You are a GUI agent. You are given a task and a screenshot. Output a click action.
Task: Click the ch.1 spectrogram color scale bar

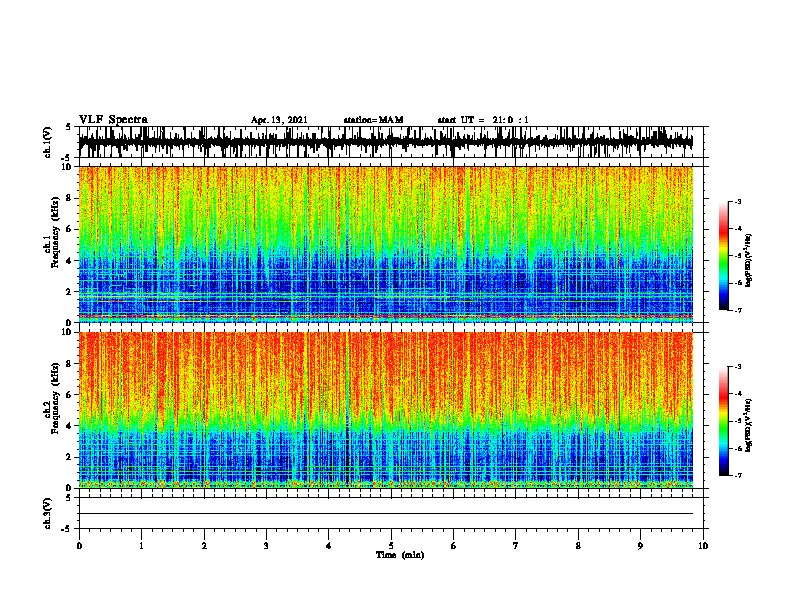point(724,256)
